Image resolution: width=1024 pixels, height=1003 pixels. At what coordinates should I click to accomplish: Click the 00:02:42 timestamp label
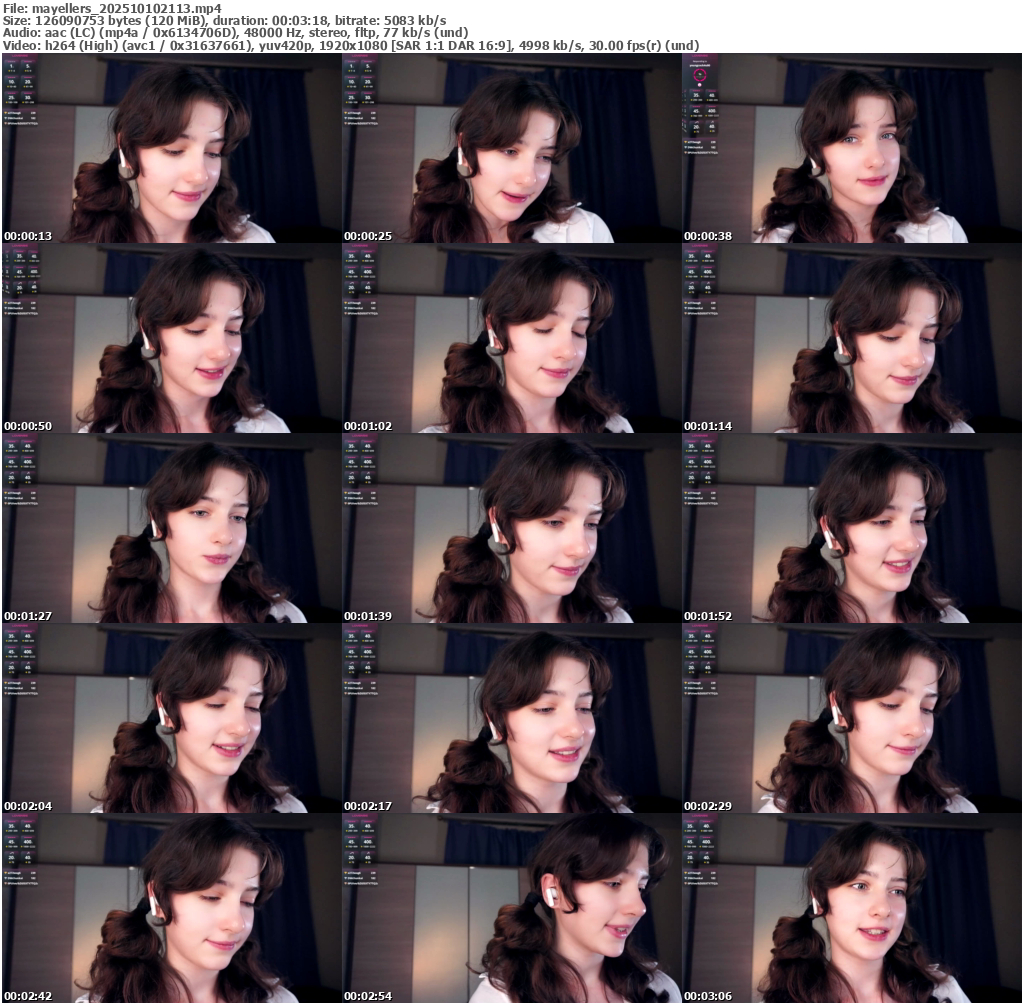coord(28,996)
